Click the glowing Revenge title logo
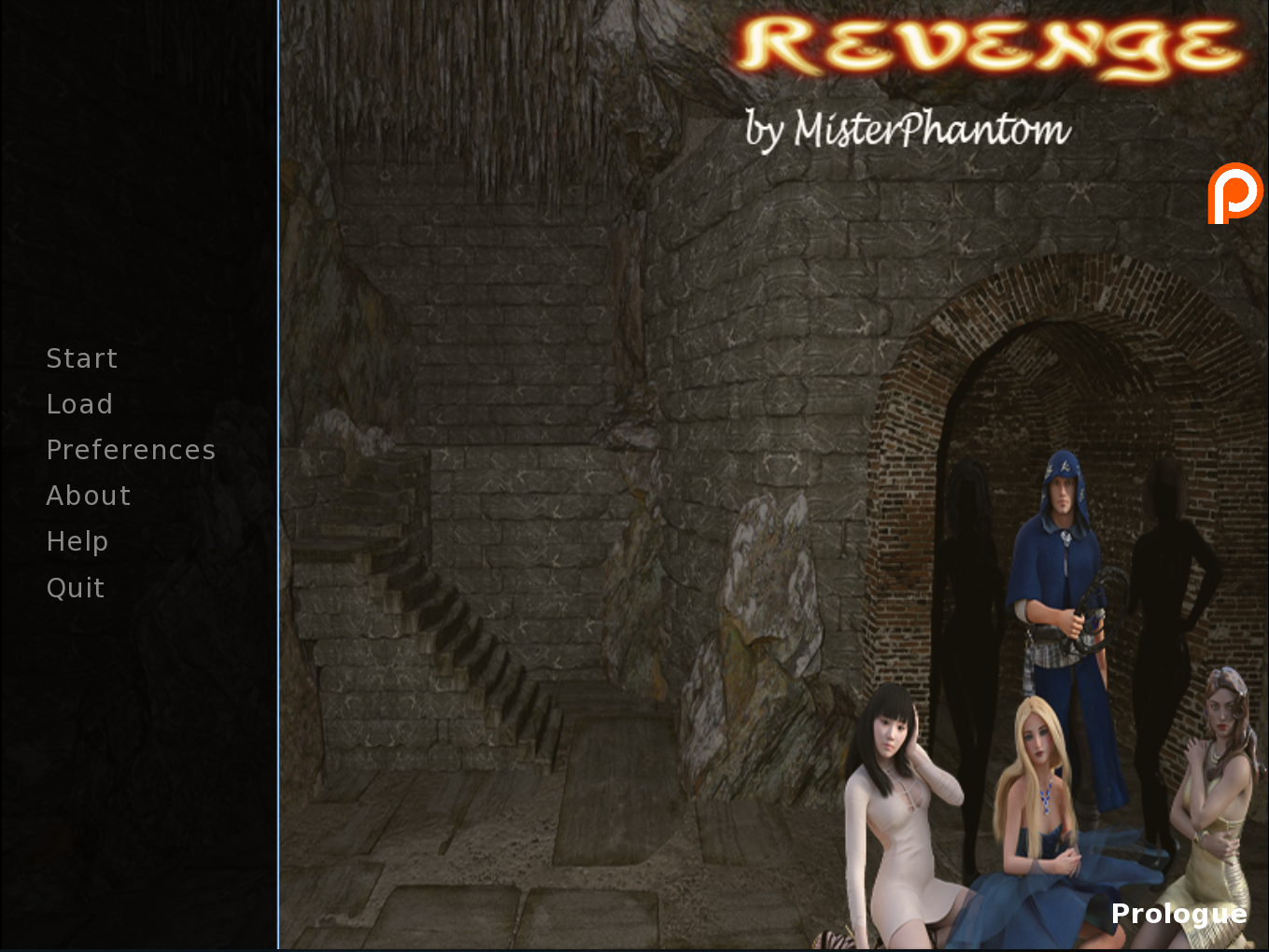The height and width of the screenshot is (952, 1269). 990,47
